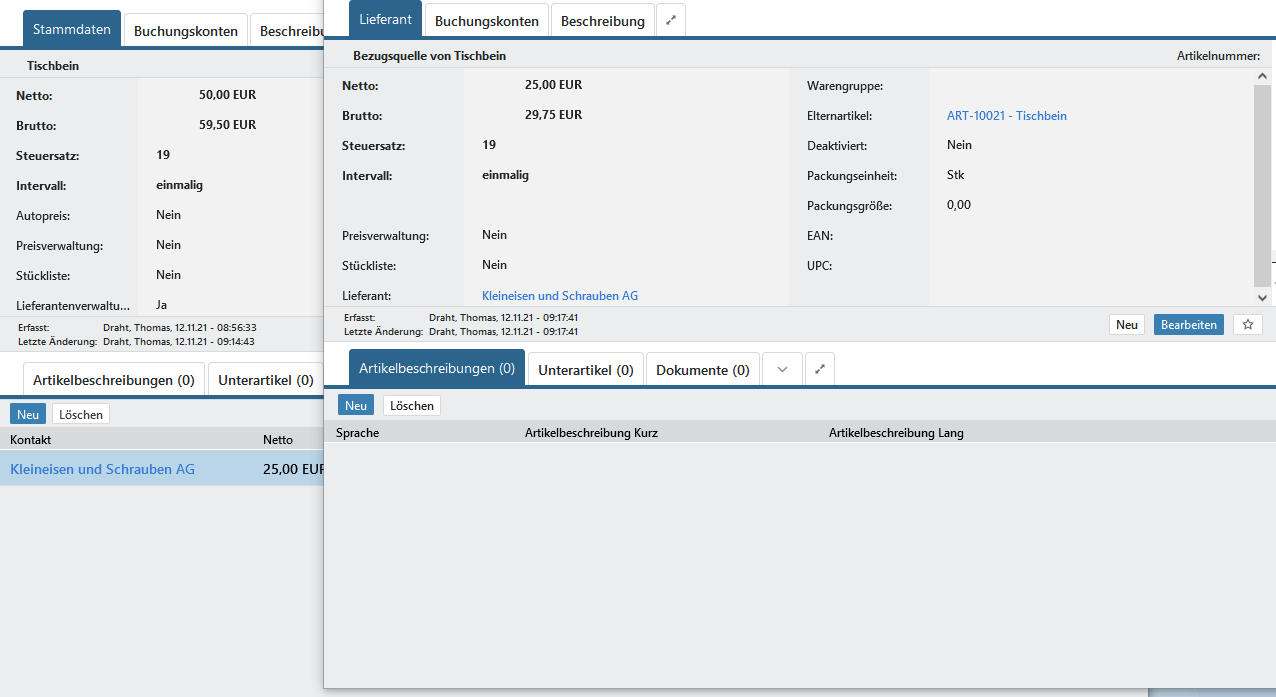Select the Buchungskonten tab next to Lieferant
The height and width of the screenshot is (697, 1276).
point(487,20)
